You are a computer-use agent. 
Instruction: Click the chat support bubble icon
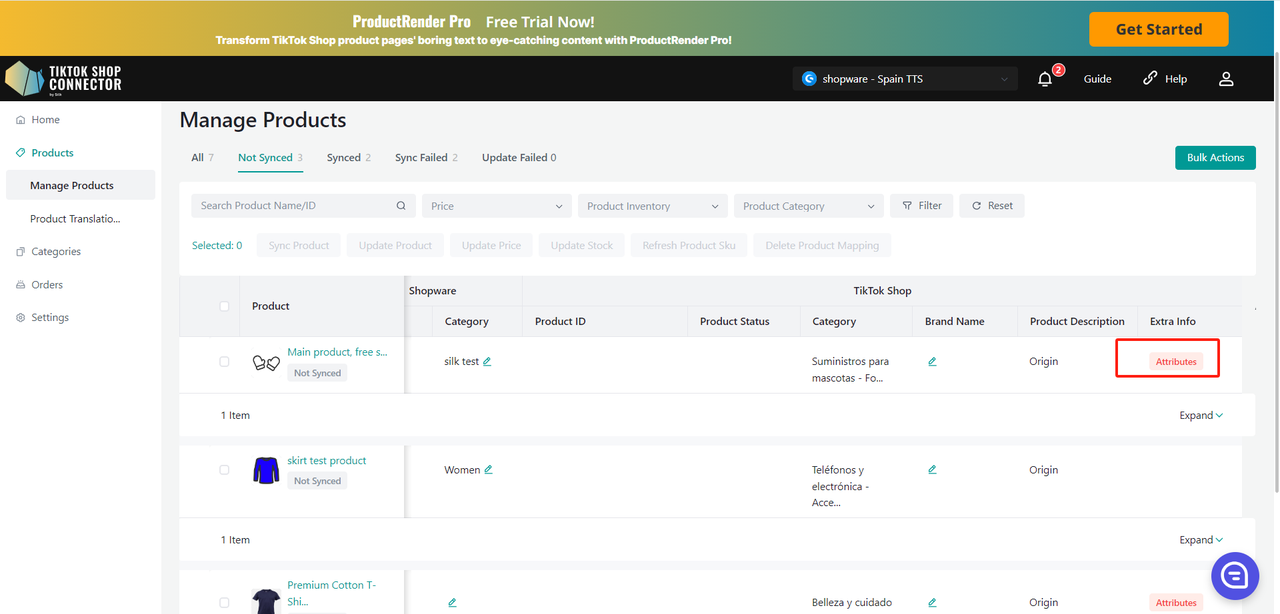pyautogui.click(x=1234, y=575)
